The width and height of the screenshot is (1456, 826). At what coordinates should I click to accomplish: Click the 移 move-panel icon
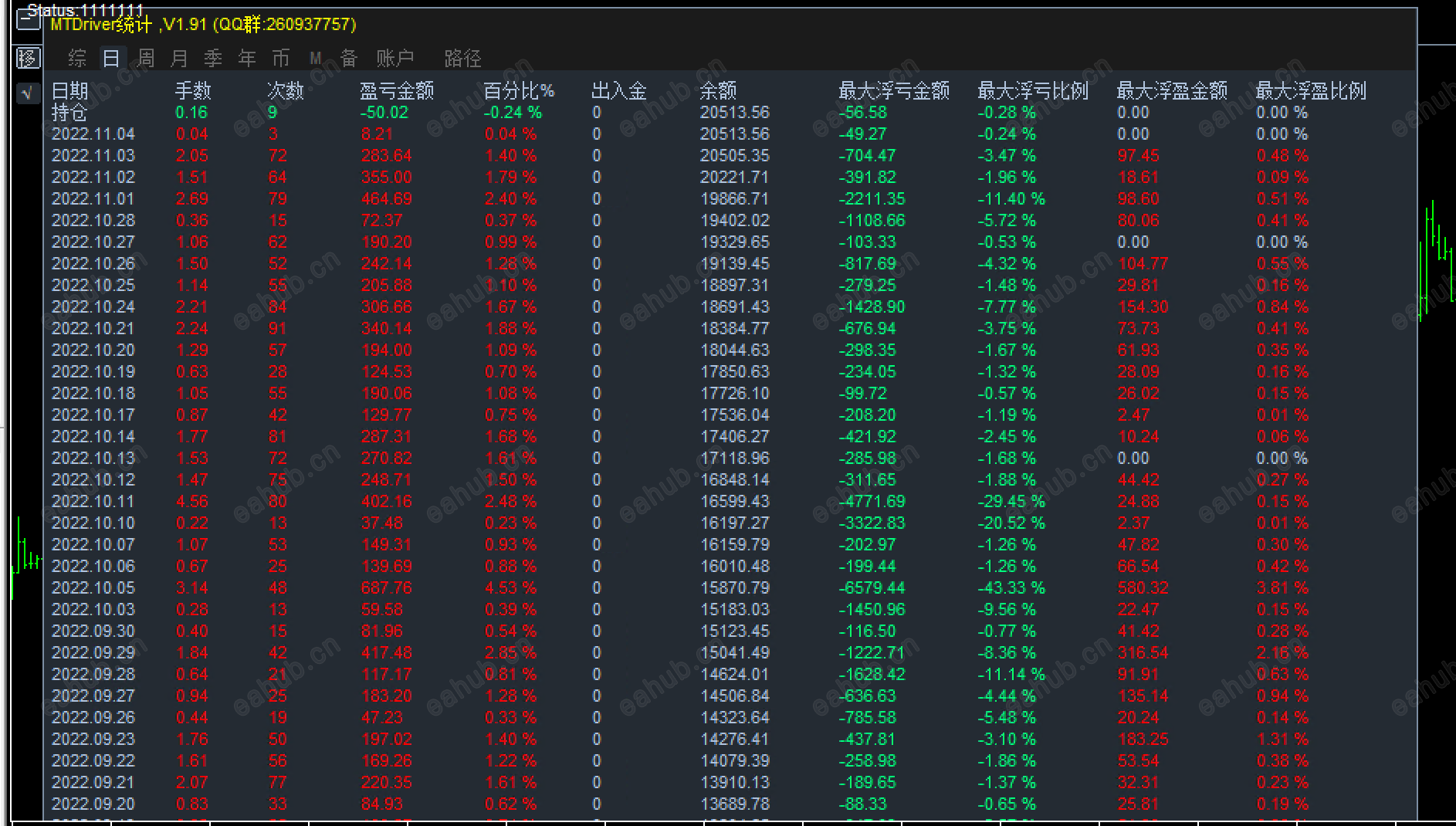pyautogui.click(x=29, y=58)
